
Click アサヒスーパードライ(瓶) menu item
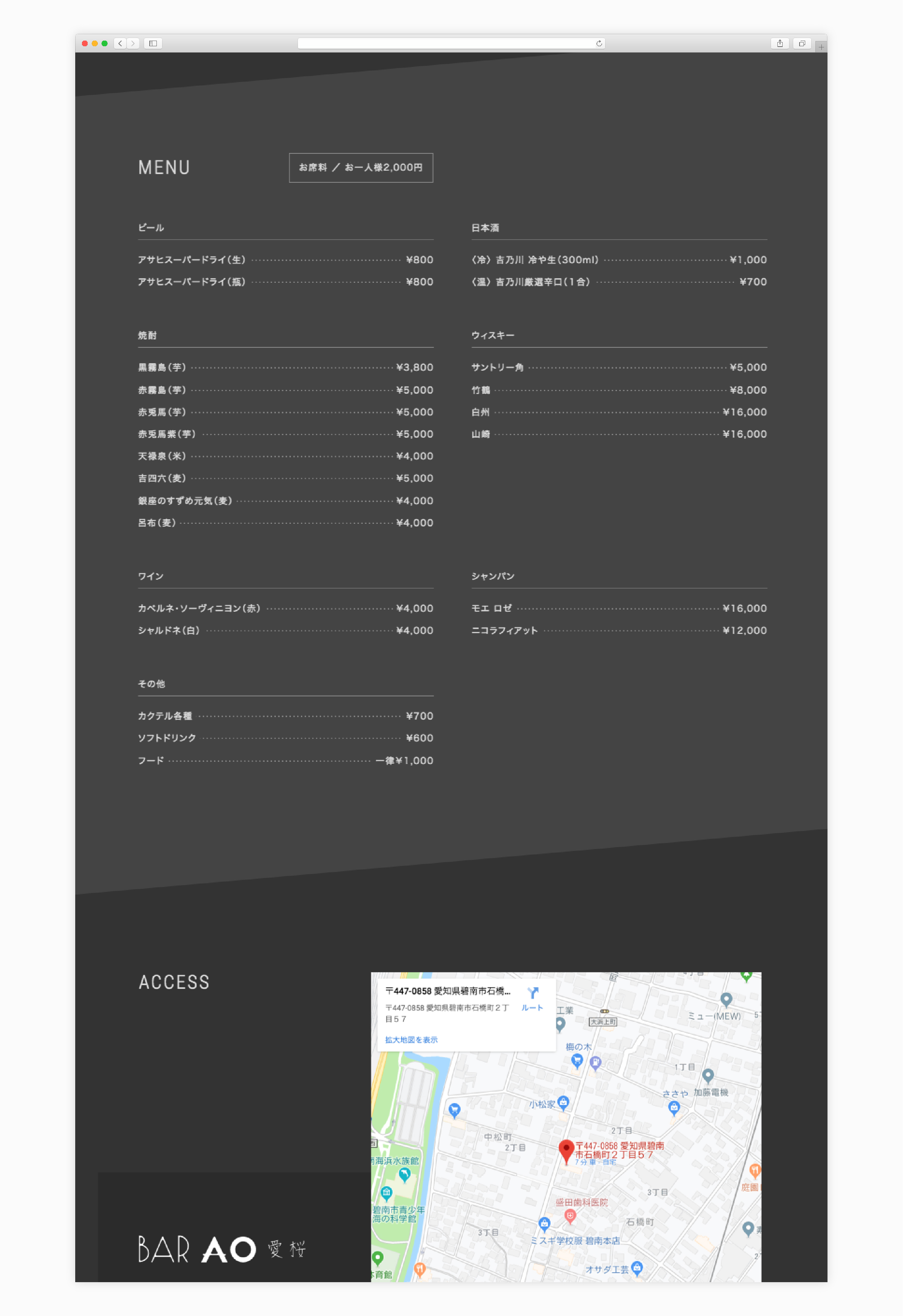[x=285, y=281]
